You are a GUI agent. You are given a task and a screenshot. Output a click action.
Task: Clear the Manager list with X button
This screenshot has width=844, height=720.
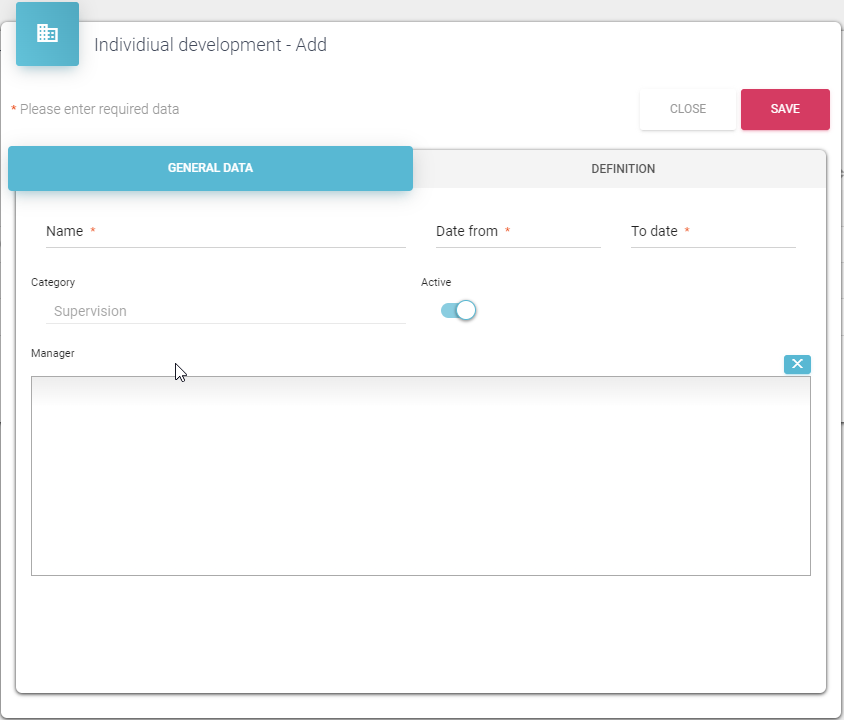coord(797,364)
